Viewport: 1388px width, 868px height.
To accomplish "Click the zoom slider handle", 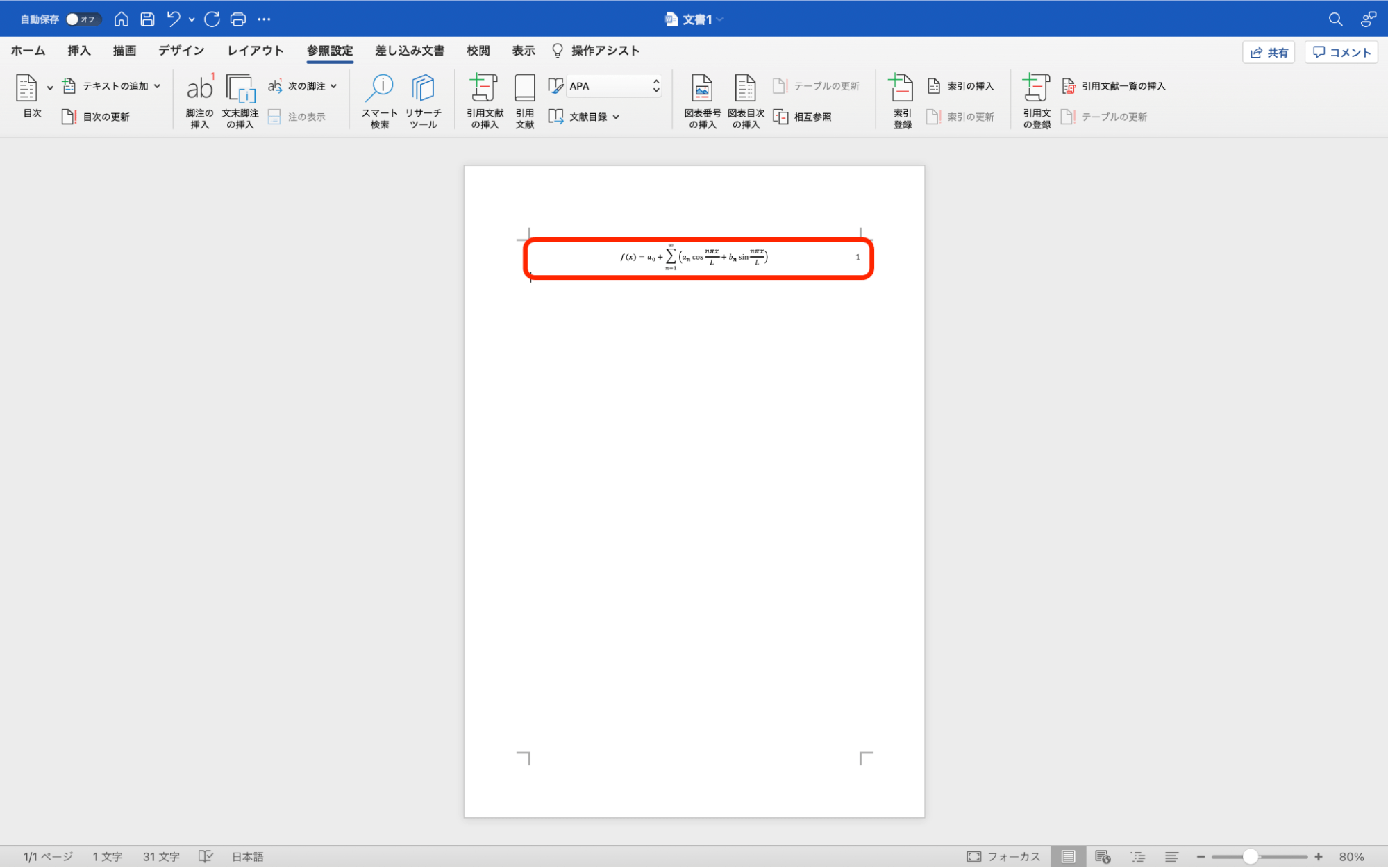I will [x=1251, y=857].
